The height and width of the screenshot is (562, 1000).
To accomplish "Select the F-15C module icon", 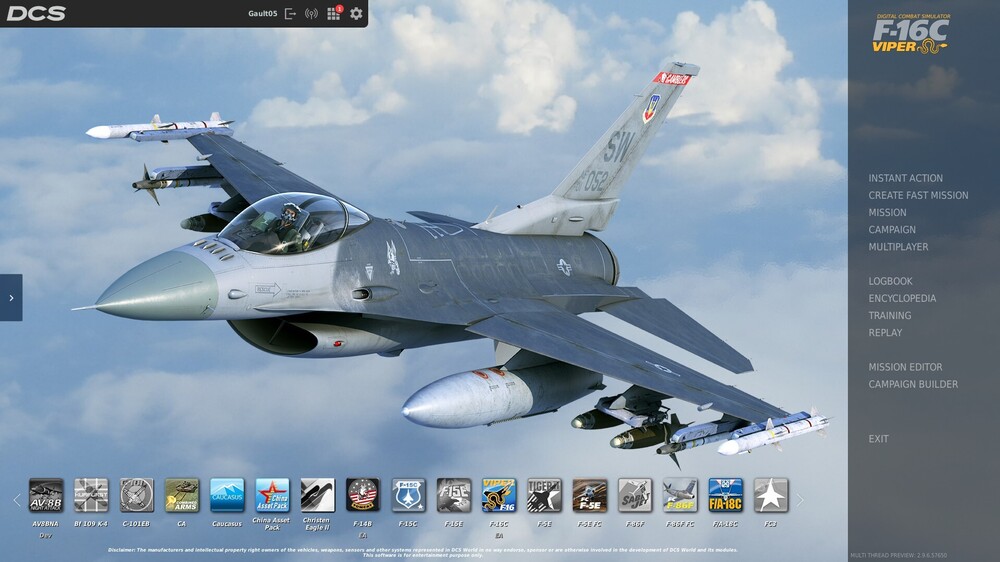I will click(x=408, y=495).
